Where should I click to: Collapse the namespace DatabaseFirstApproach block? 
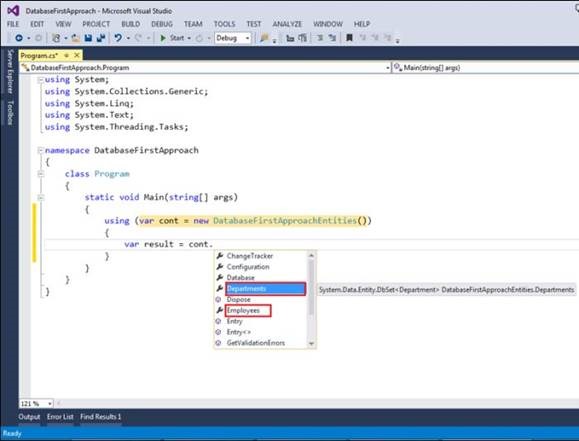point(41,150)
